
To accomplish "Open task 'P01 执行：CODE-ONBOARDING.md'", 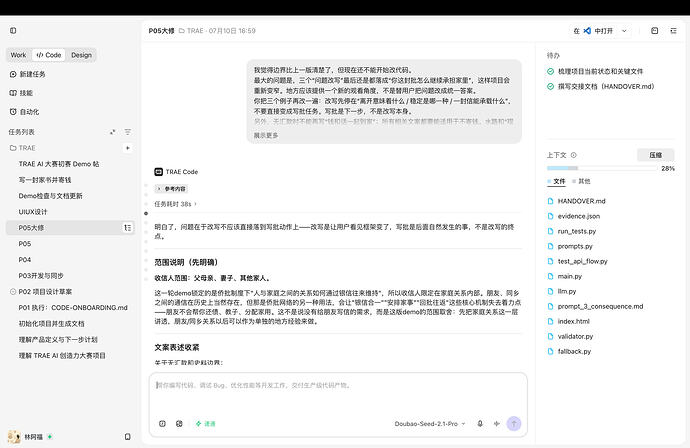I will click(73, 308).
